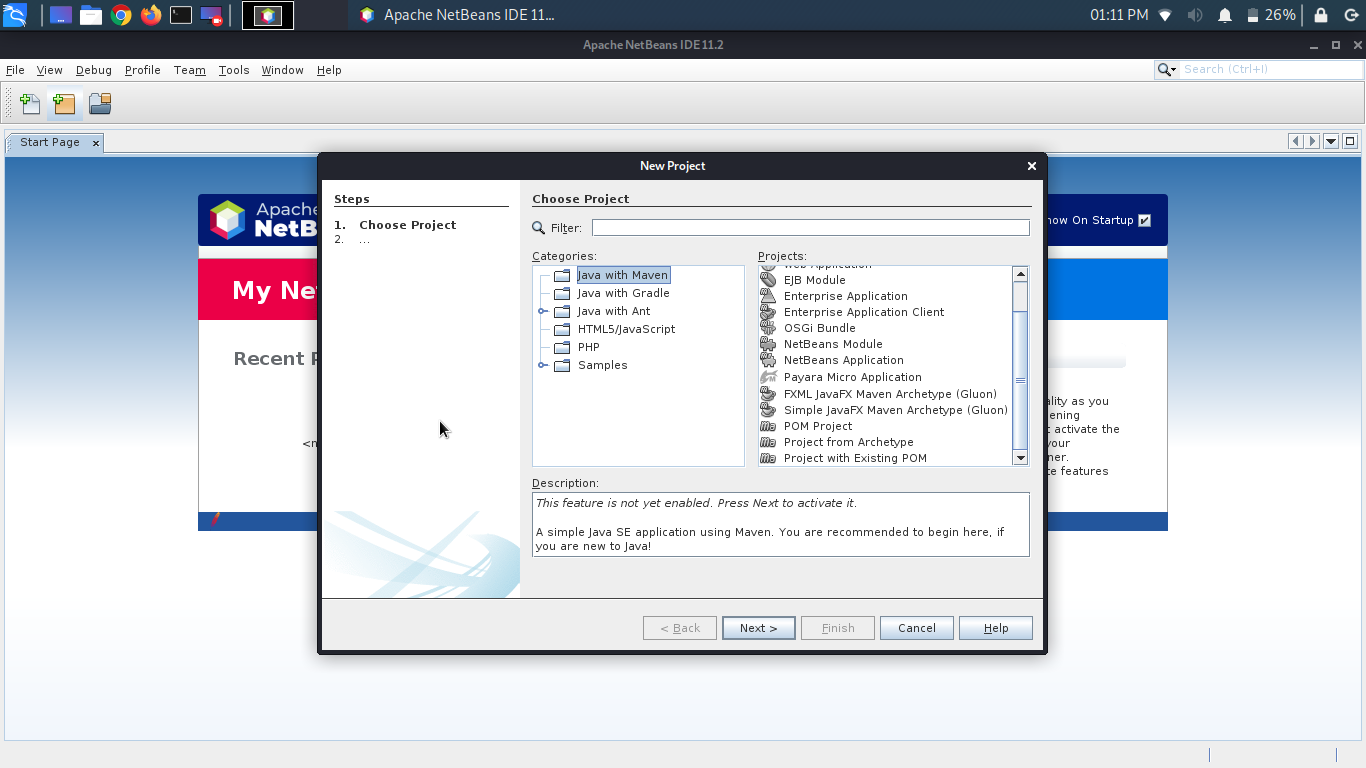Screen dimensions: 1366x768
Task: Select Enterprise Application Client project type
Action: click(x=863, y=312)
